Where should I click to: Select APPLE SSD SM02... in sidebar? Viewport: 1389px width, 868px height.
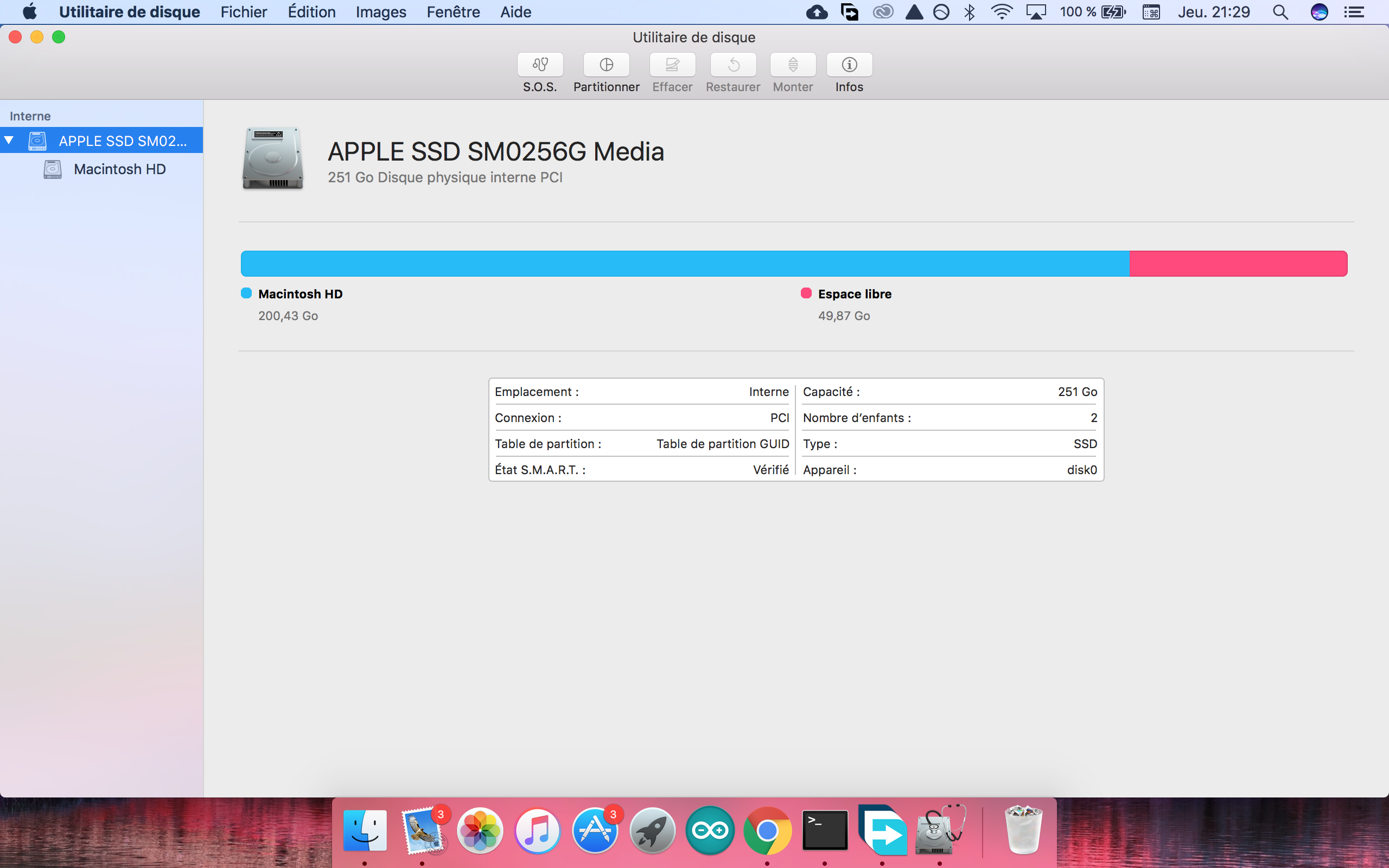(101, 140)
